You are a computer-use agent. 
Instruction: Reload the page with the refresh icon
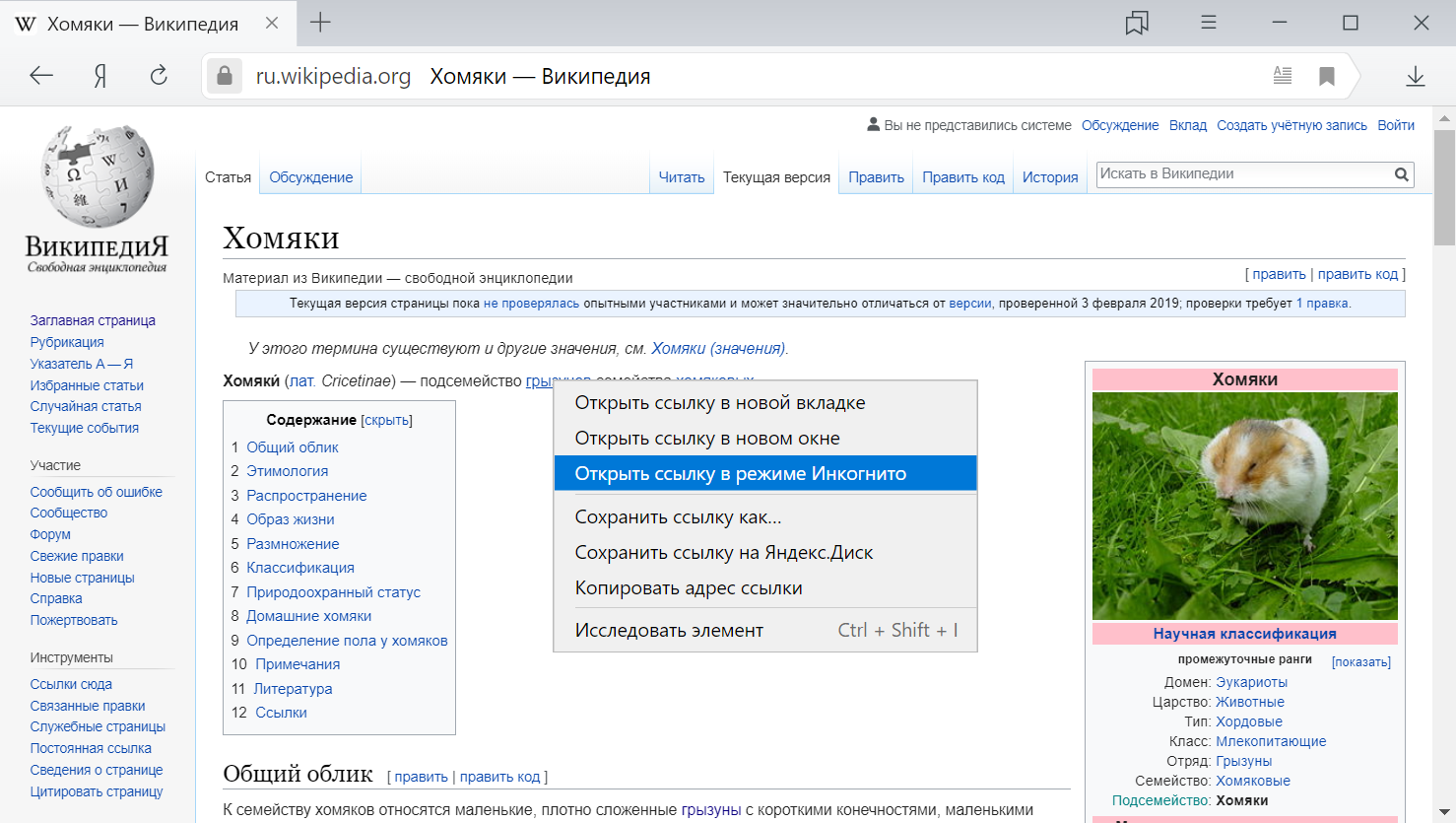tap(159, 76)
